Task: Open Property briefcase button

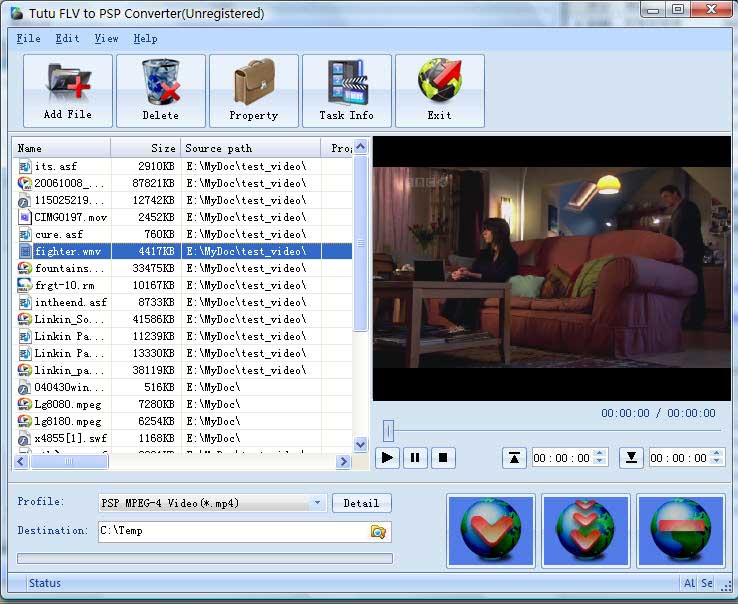Action: (x=254, y=90)
